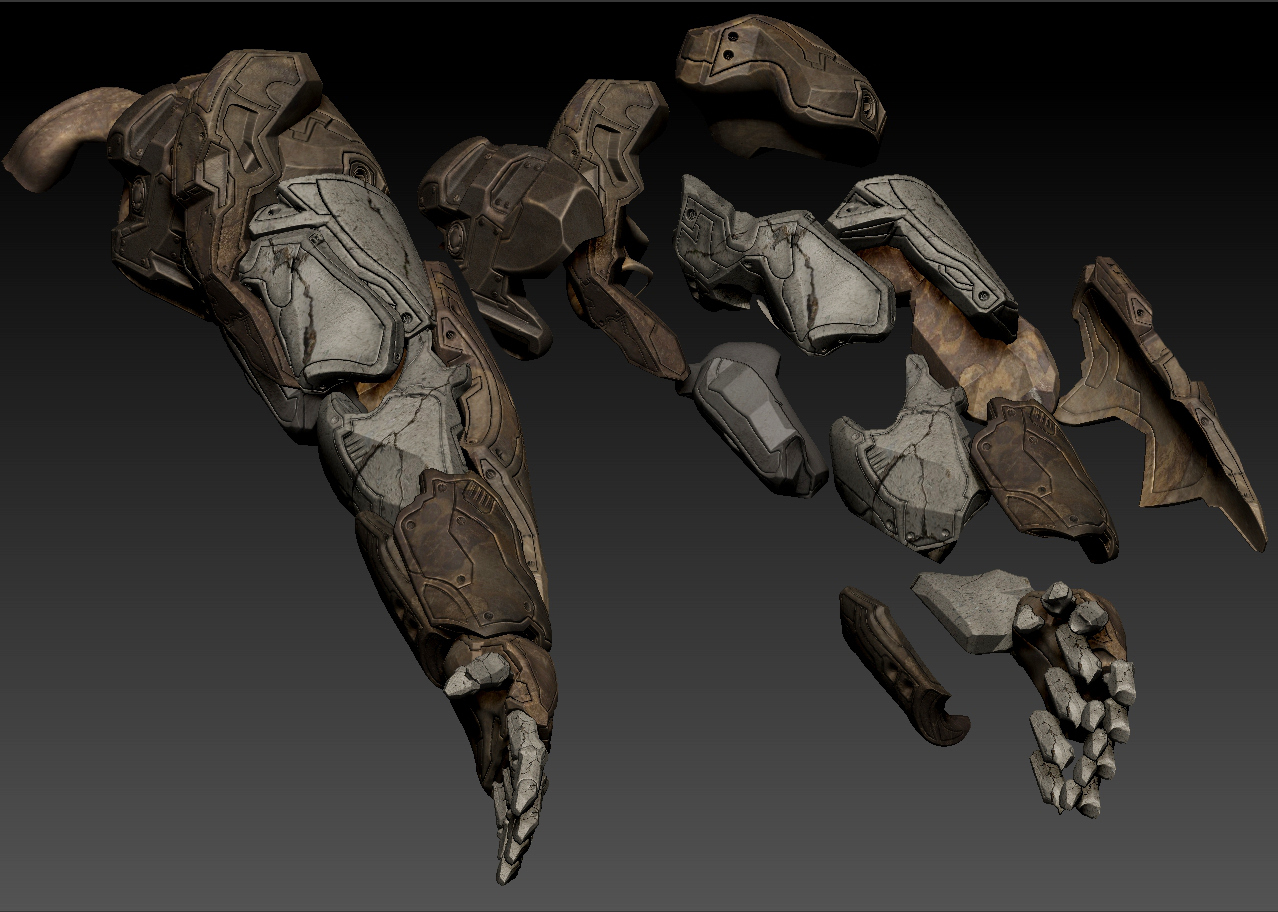This screenshot has width=1278, height=912.
Task: Pick the untextured smooth gray block piece
Action: pos(757,417)
